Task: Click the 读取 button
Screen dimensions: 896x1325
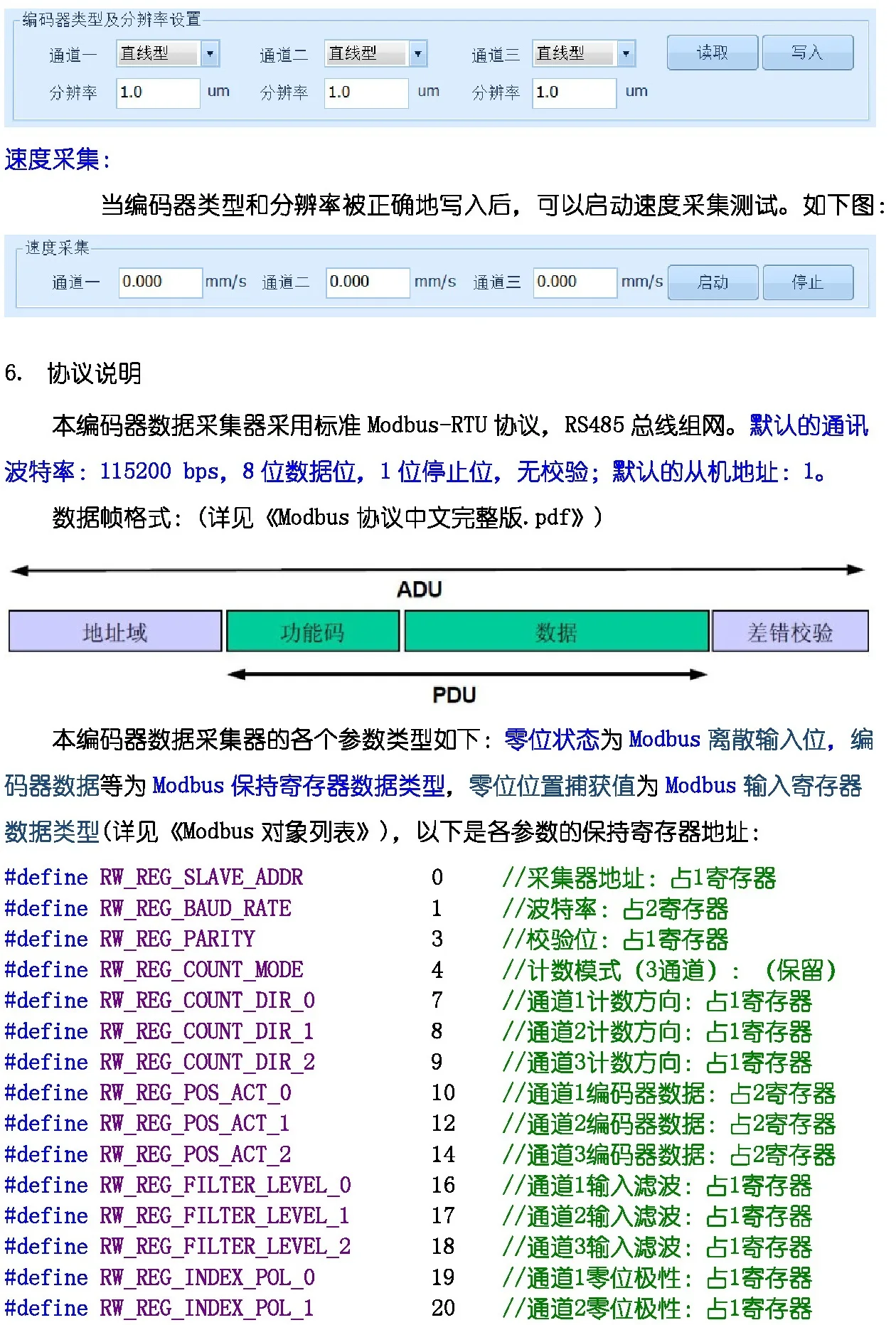Action: click(713, 53)
